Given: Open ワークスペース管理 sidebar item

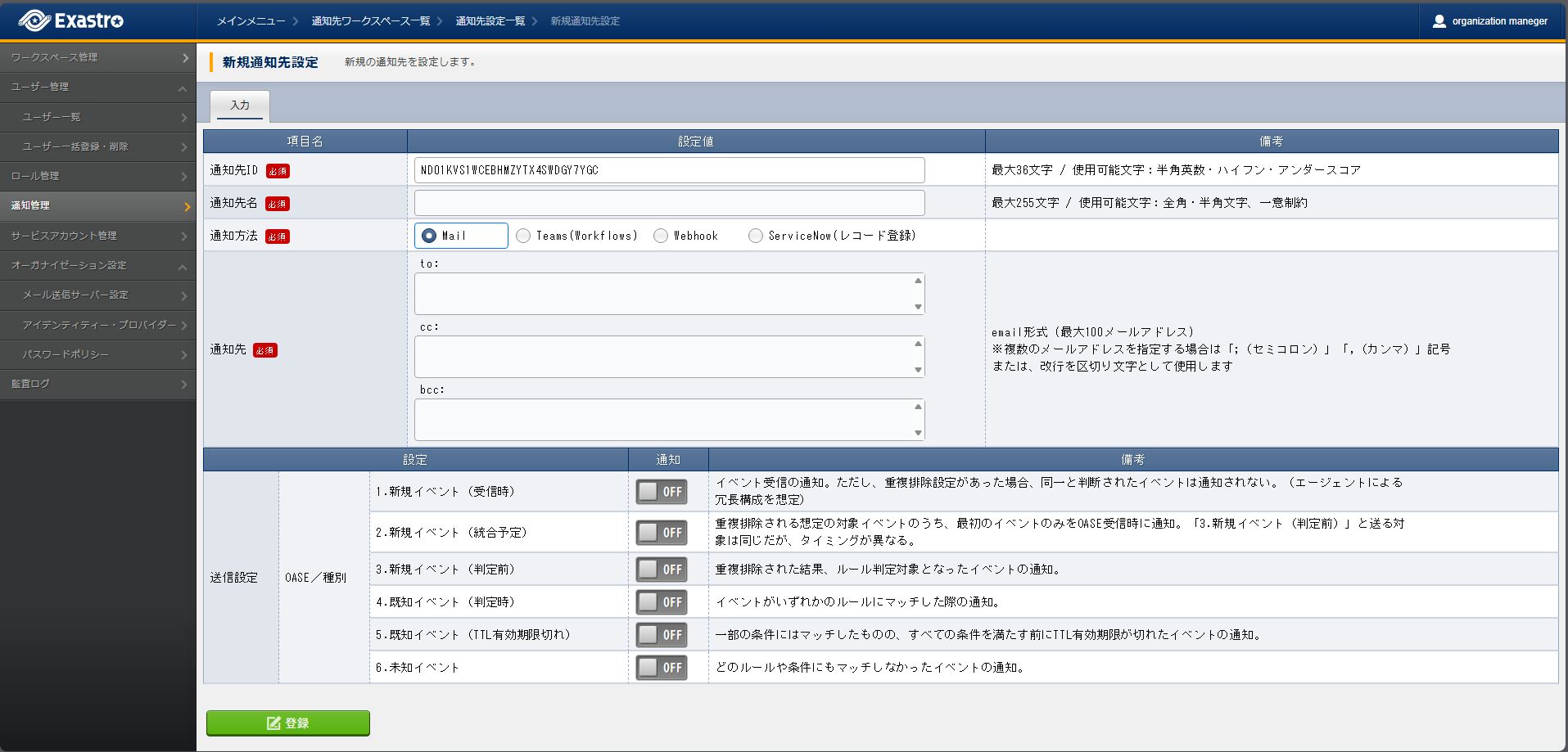Looking at the screenshot, I should point(98,57).
